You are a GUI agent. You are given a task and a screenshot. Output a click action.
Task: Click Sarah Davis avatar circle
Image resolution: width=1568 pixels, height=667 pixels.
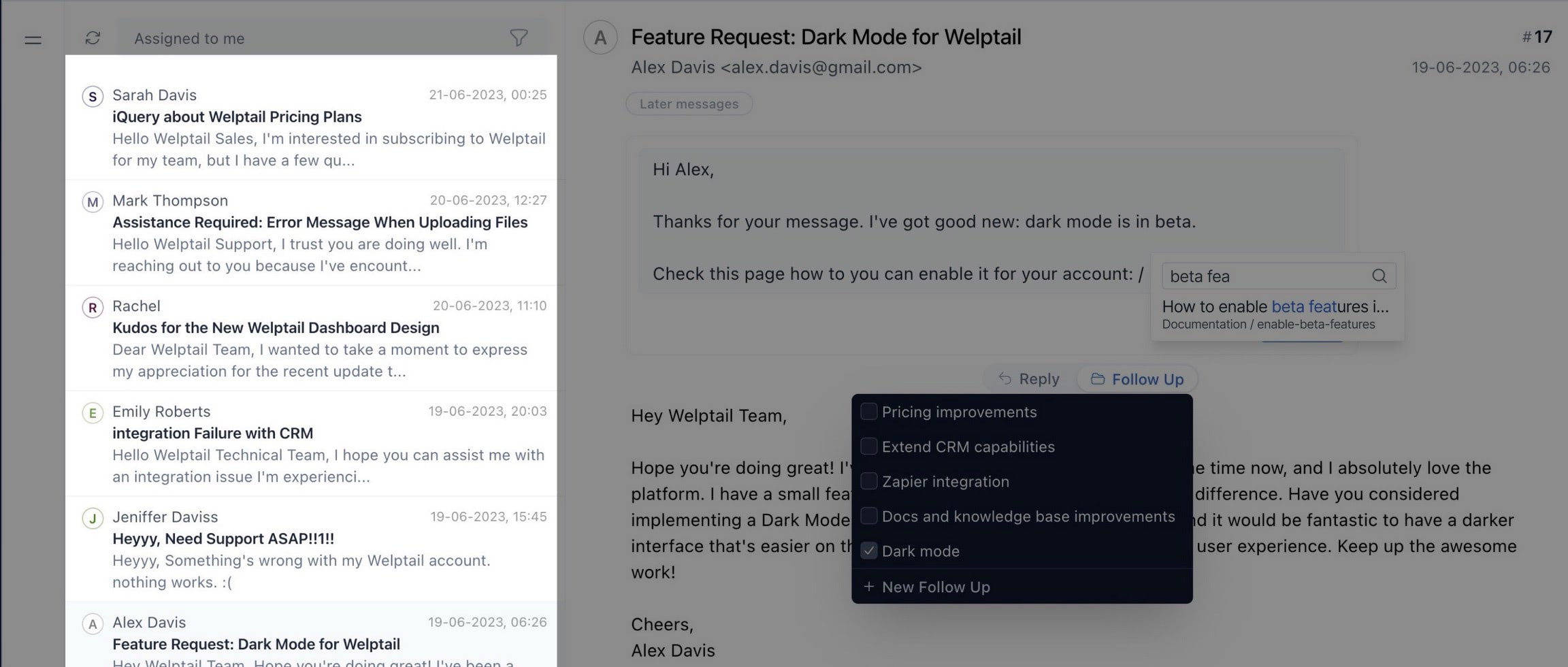[x=93, y=96]
